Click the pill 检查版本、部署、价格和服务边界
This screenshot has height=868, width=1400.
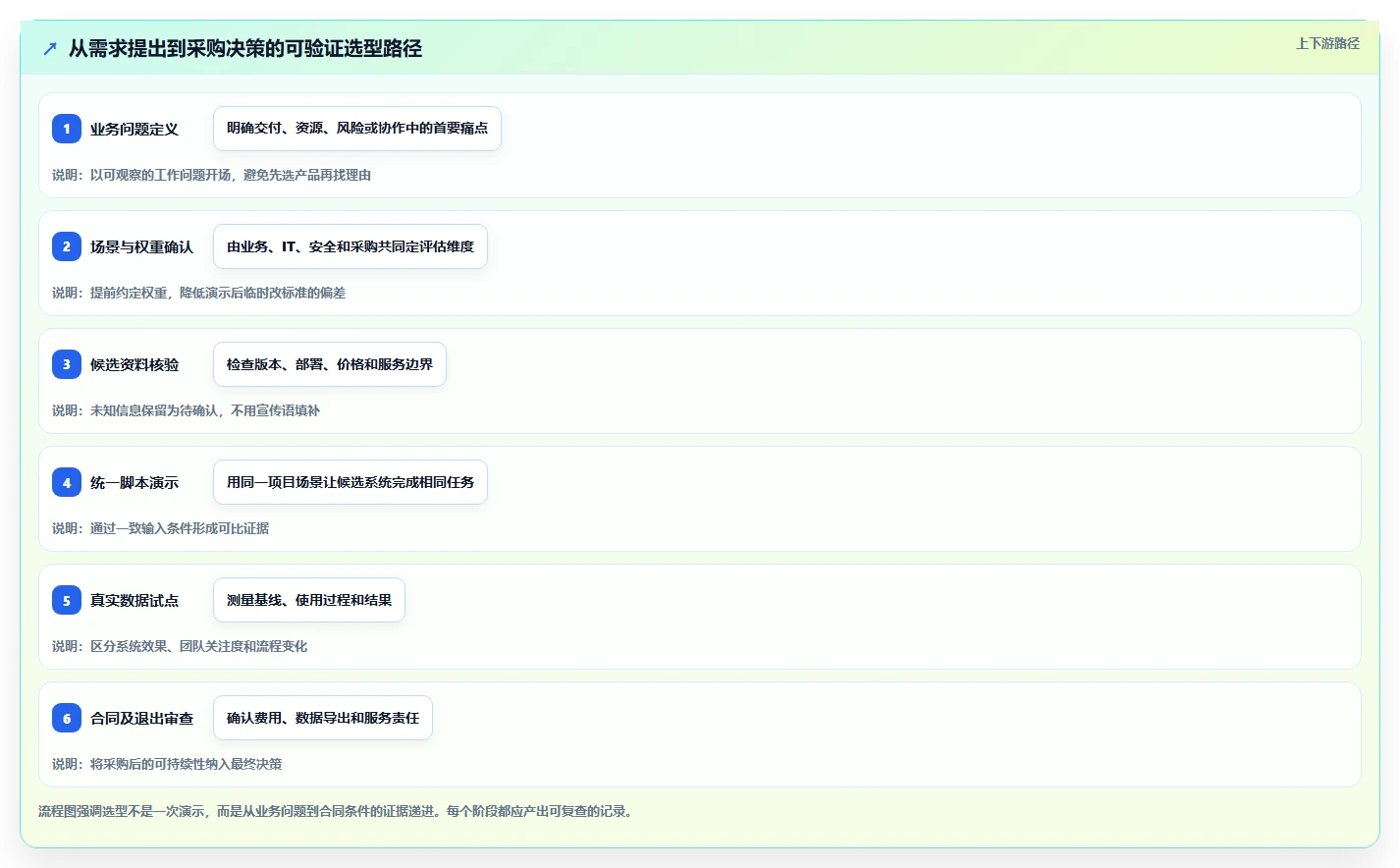(330, 364)
